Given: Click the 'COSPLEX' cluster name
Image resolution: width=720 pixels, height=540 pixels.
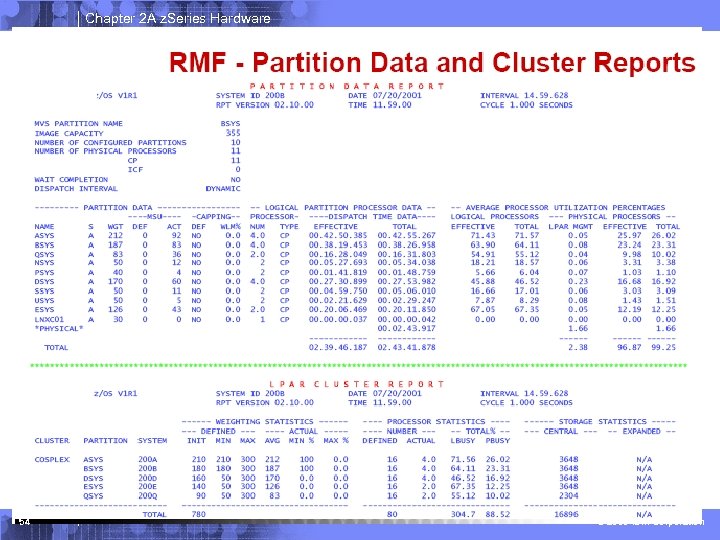Looking at the screenshot, I should (52, 460).
